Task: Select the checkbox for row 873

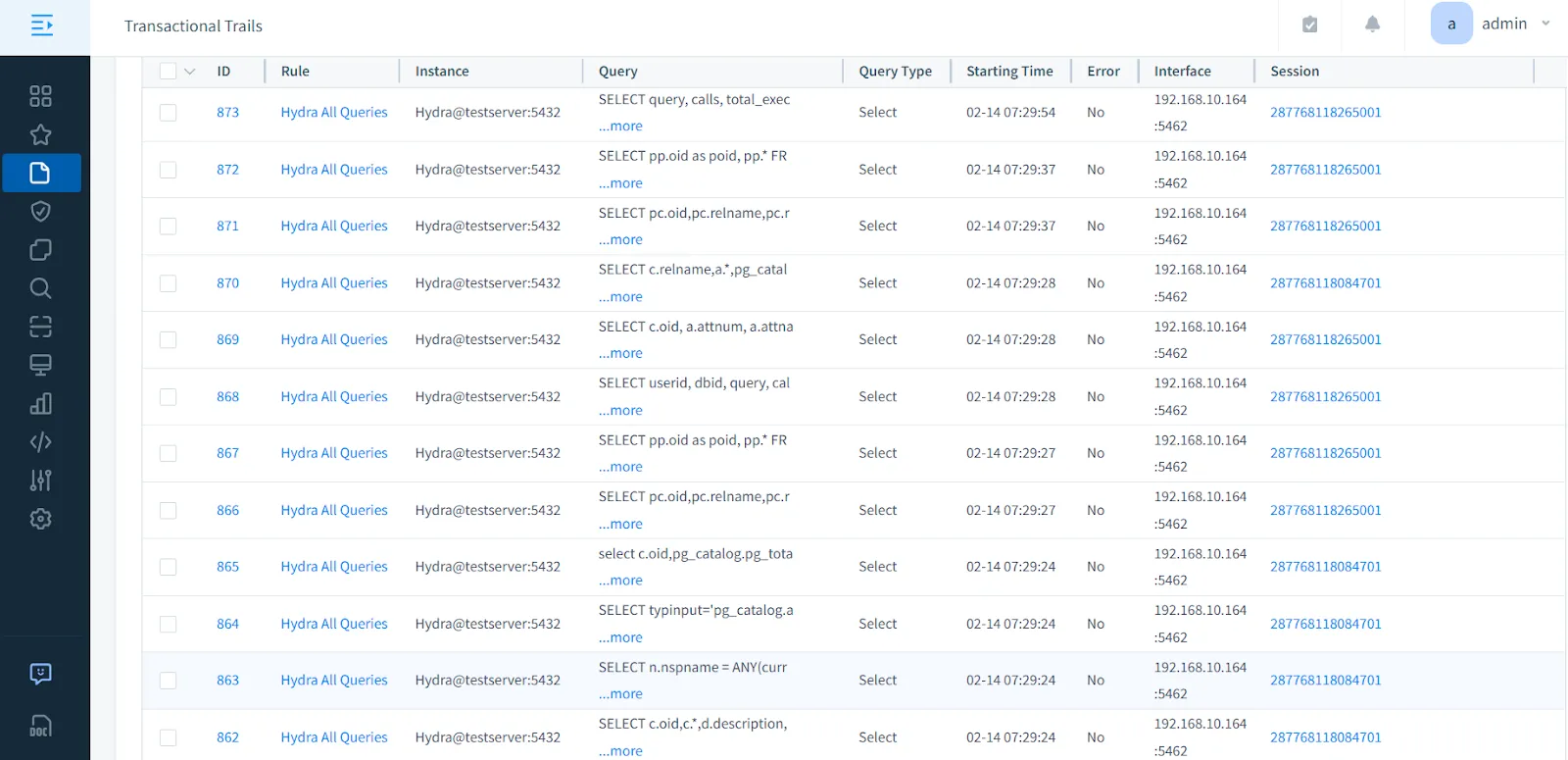Action: pyautogui.click(x=169, y=113)
